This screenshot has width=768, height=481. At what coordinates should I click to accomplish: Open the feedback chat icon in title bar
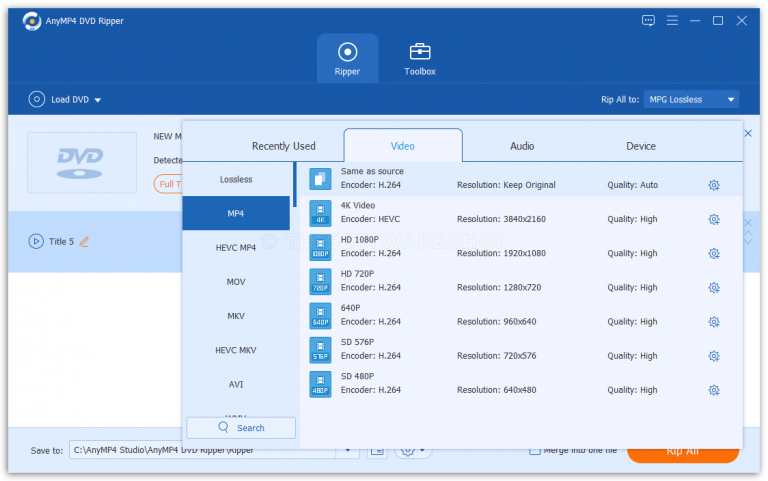click(x=648, y=21)
